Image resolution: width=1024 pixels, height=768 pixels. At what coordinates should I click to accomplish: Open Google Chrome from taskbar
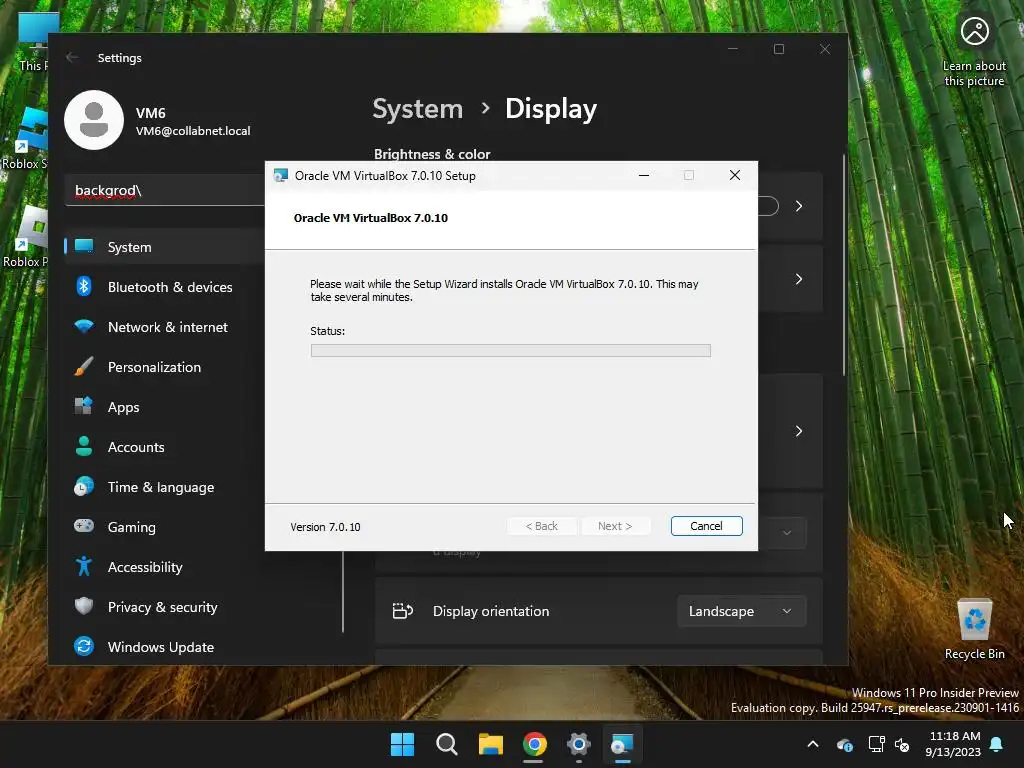tap(534, 744)
